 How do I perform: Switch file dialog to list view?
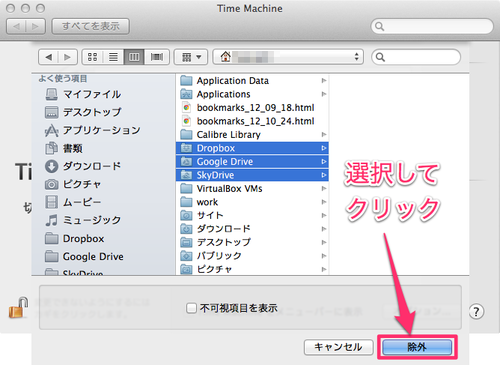pos(113,57)
